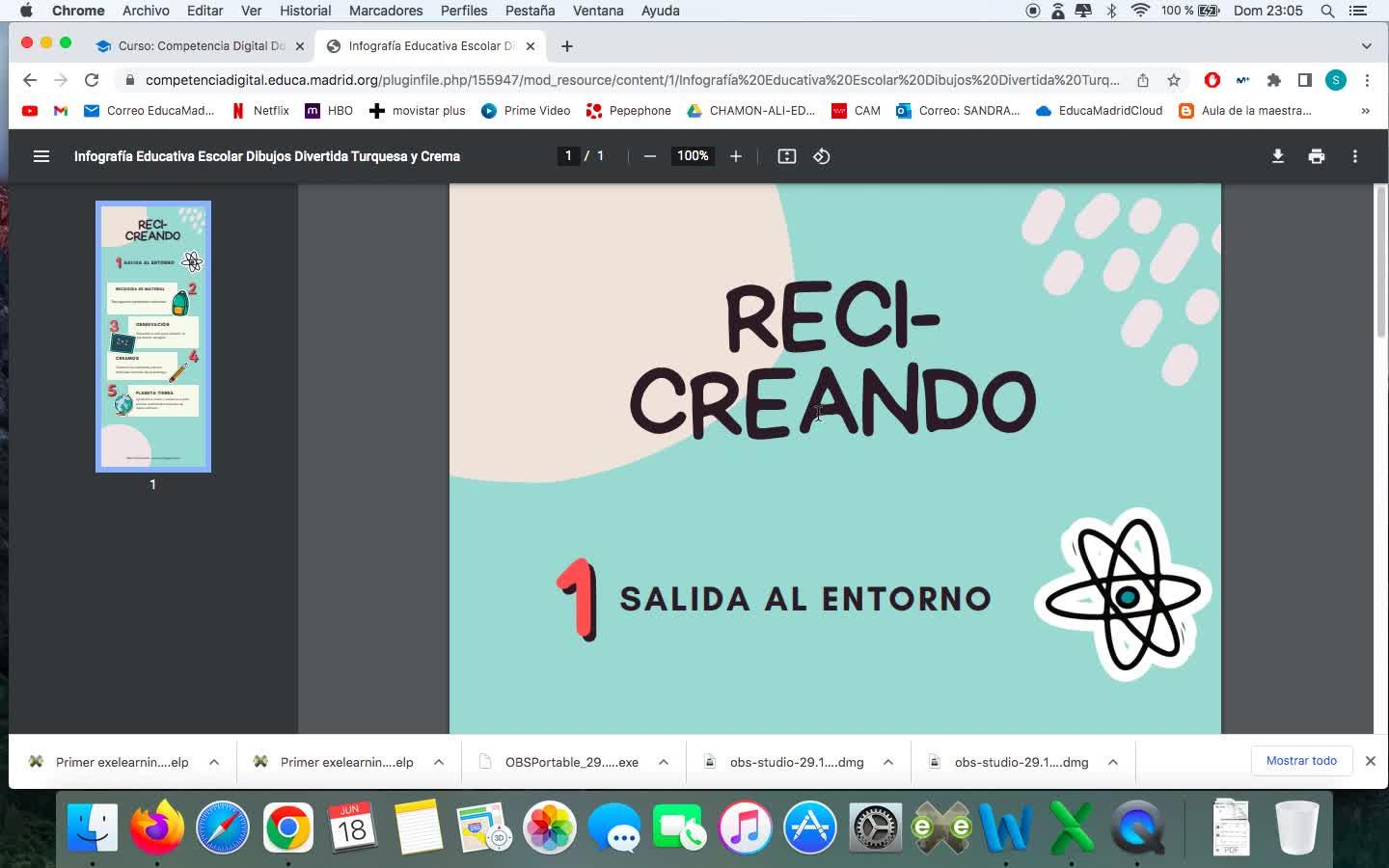Print the infographic PDF
This screenshot has height=868, width=1389.
(1317, 156)
